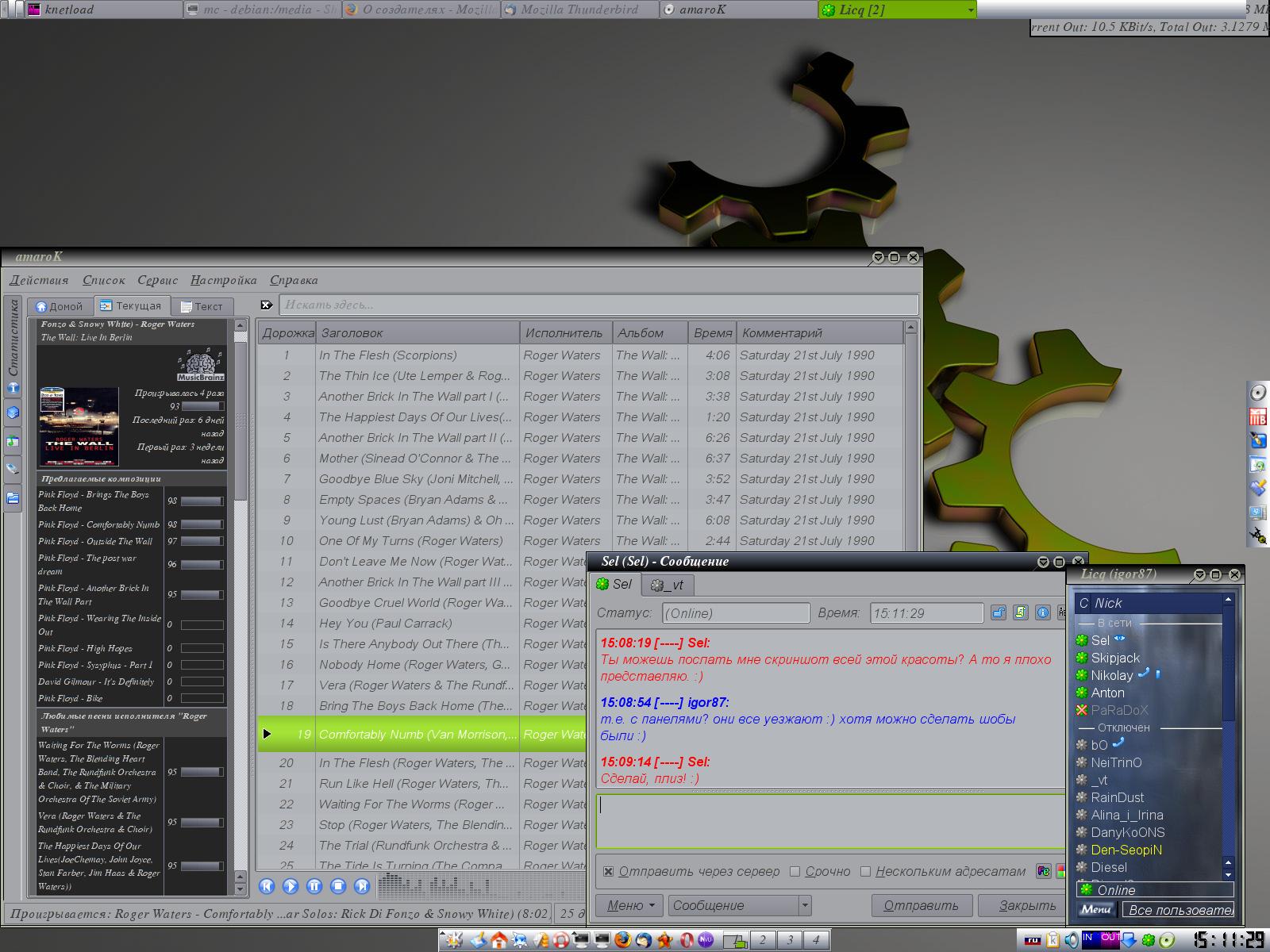Open the 'Меню' dropdown in message window

(629, 905)
